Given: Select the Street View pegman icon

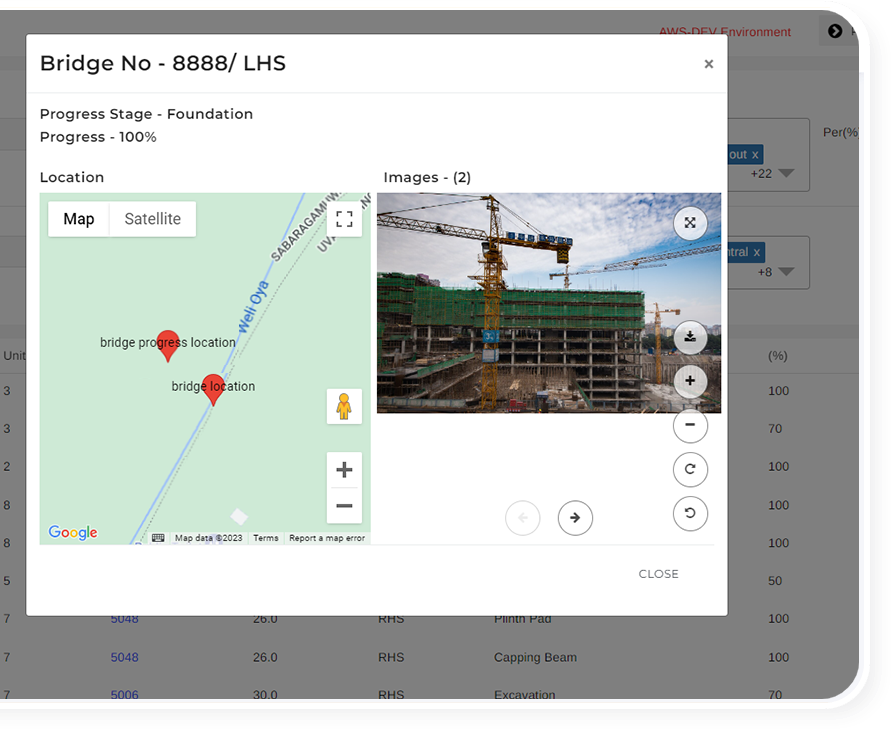Looking at the screenshot, I should pyautogui.click(x=344, y=406).
